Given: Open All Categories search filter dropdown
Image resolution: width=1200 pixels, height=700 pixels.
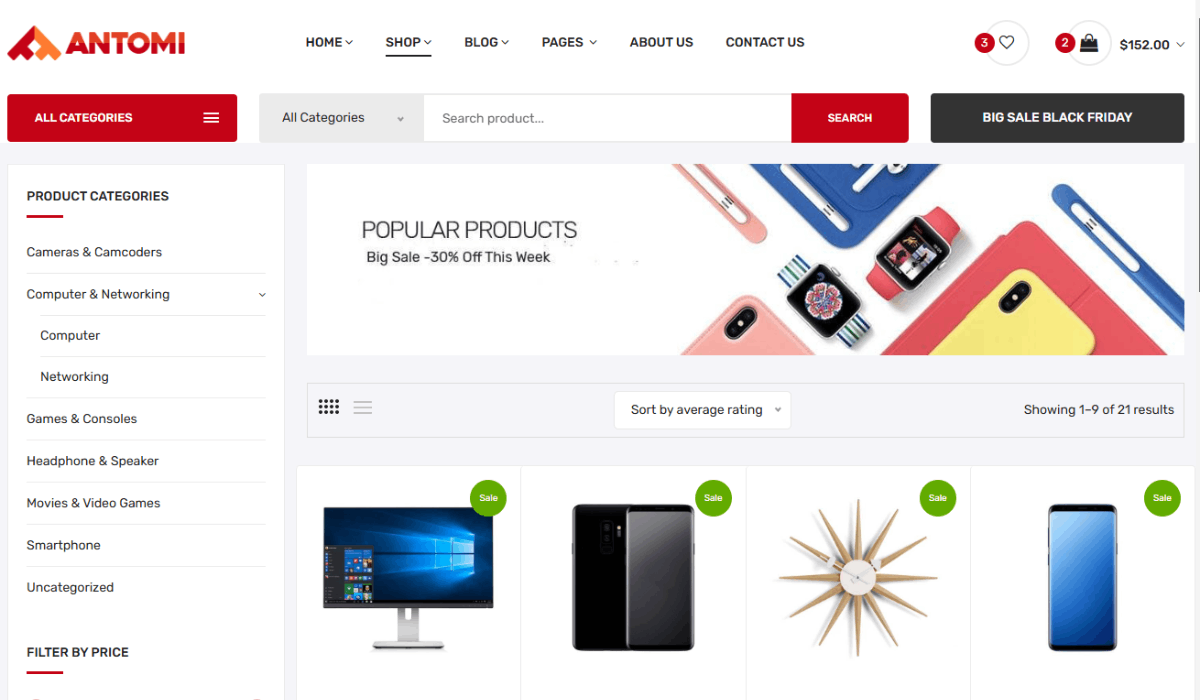Looking at the screenshot, I should [341, 118].
